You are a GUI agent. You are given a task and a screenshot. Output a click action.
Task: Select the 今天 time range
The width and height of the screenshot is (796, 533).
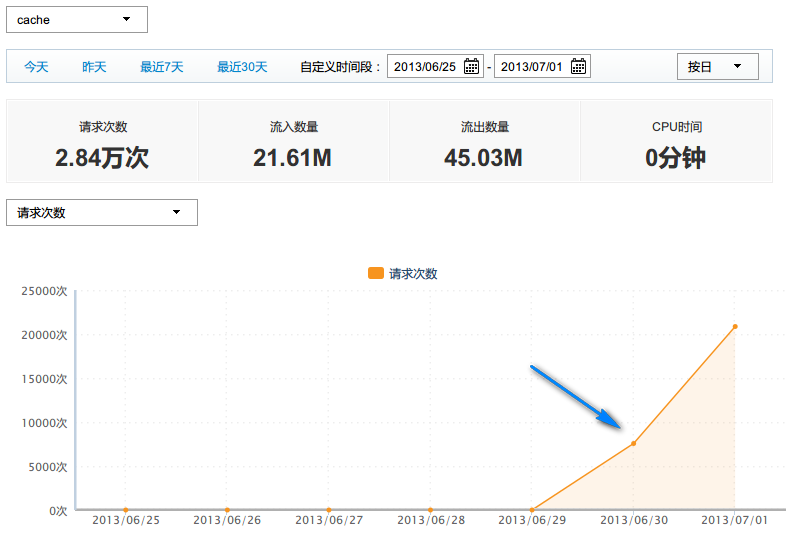(36, 66)
